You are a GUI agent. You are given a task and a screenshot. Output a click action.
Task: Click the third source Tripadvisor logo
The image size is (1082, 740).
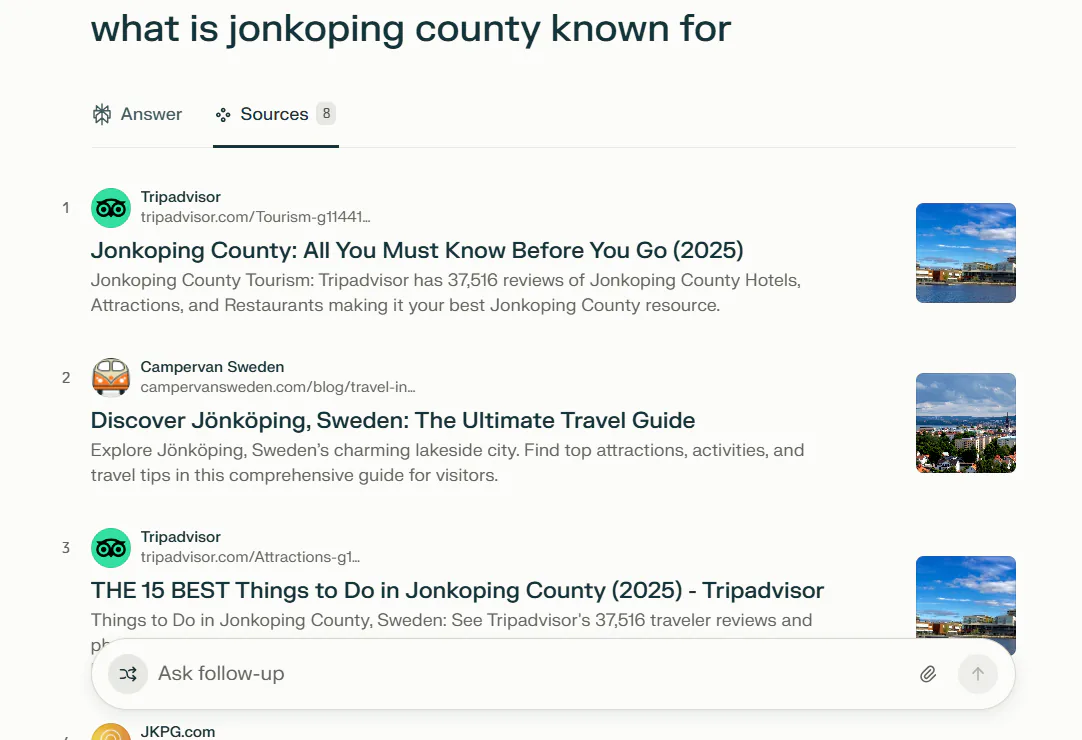click(110, 547)
